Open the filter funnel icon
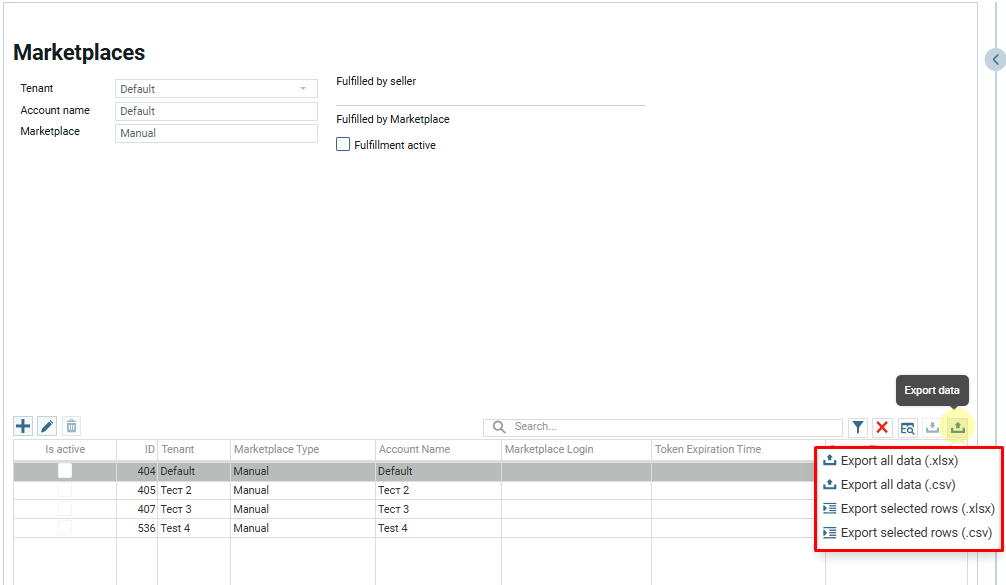 tap(858, 428)
